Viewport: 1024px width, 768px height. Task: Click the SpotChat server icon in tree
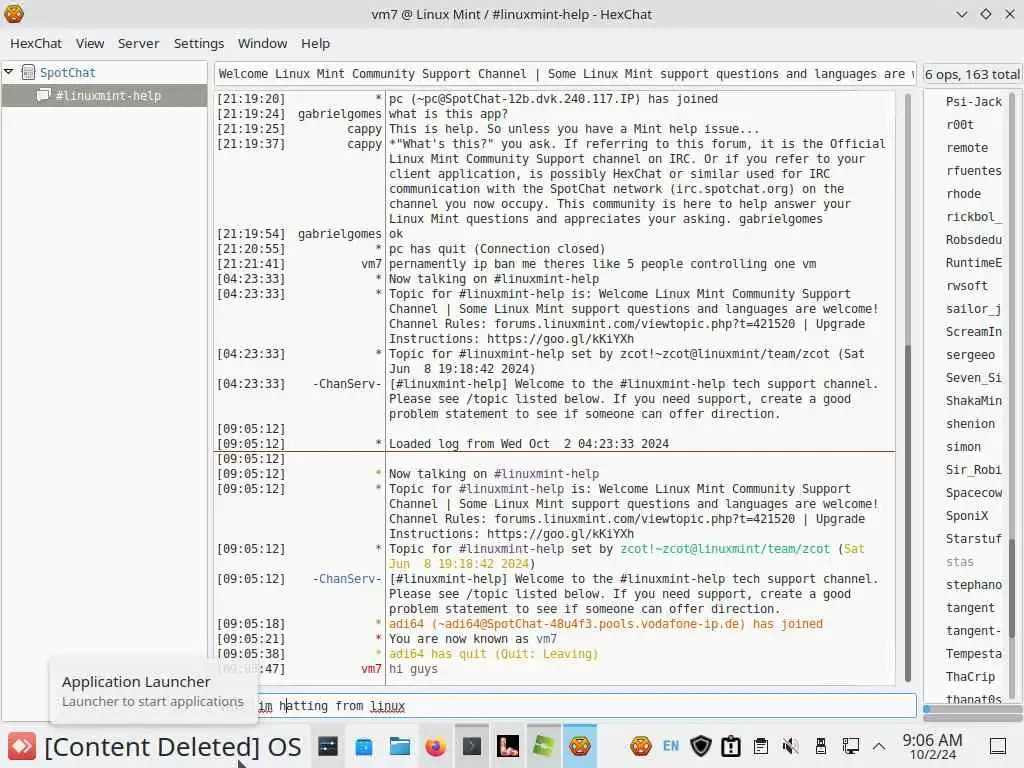click(x=28, y=72)
